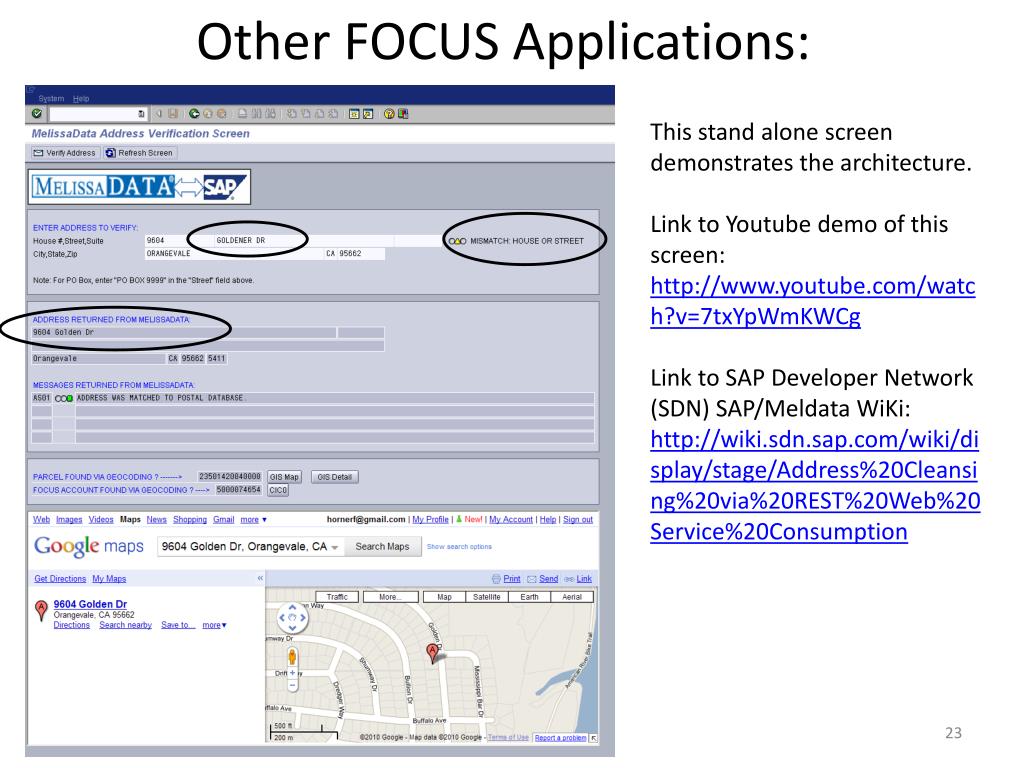The height and width of the screenshot is (768, 1024).
Task: Click the My Maps link
Action: click(109, 579)
